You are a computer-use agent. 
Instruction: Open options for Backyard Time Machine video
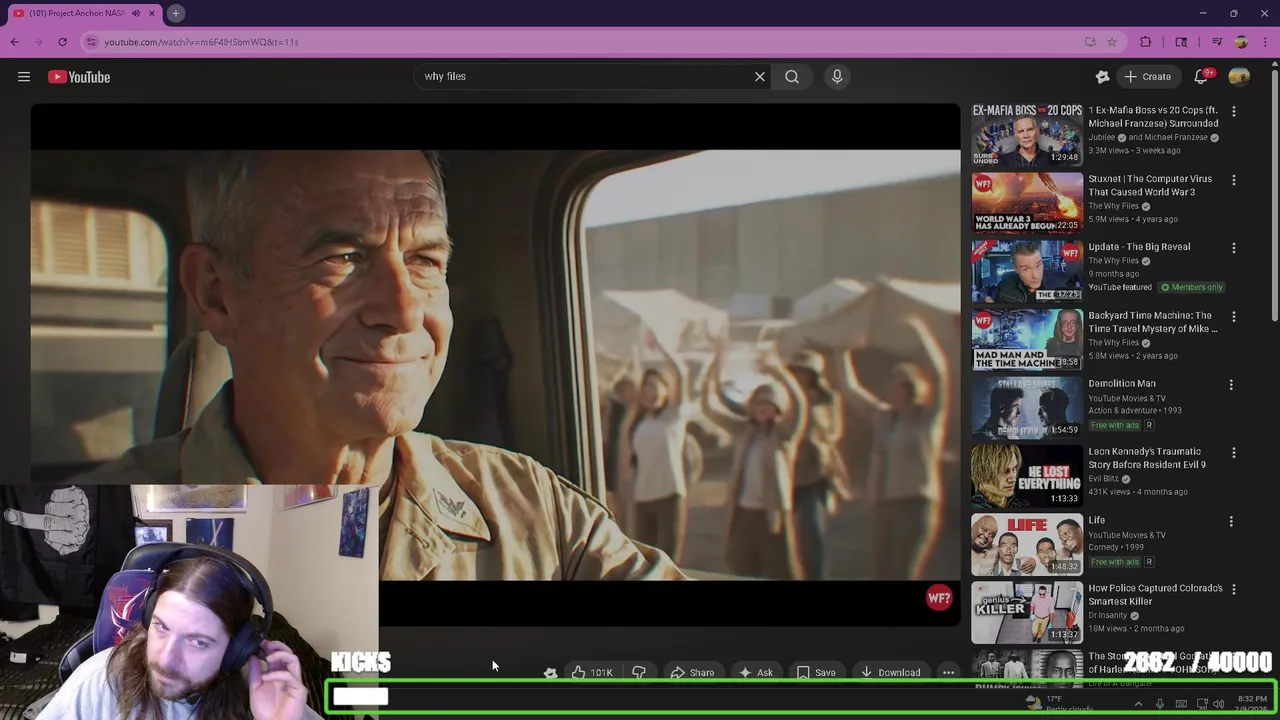(1233, 317)
